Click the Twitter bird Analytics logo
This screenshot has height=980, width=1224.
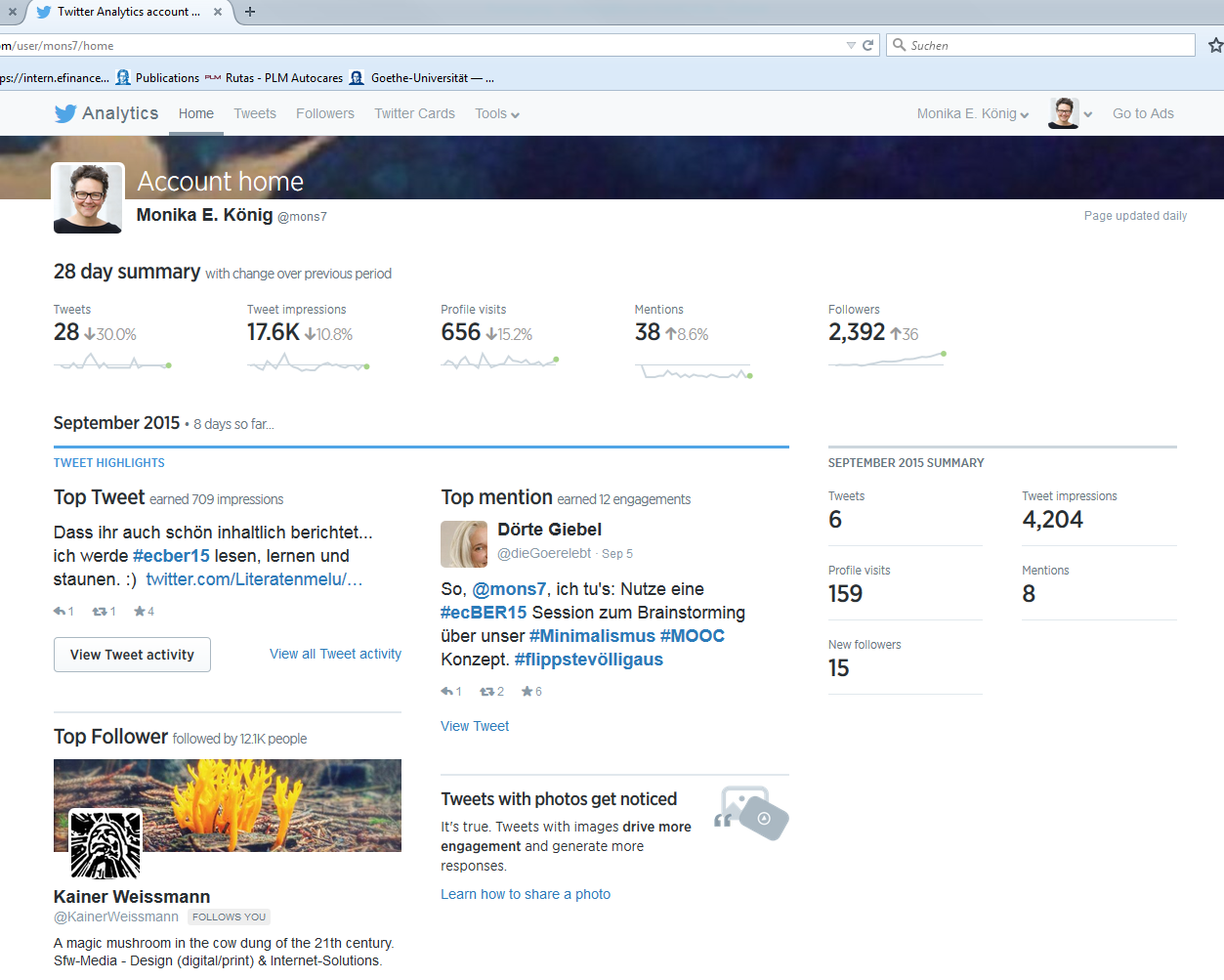click(x=106, y=113)
